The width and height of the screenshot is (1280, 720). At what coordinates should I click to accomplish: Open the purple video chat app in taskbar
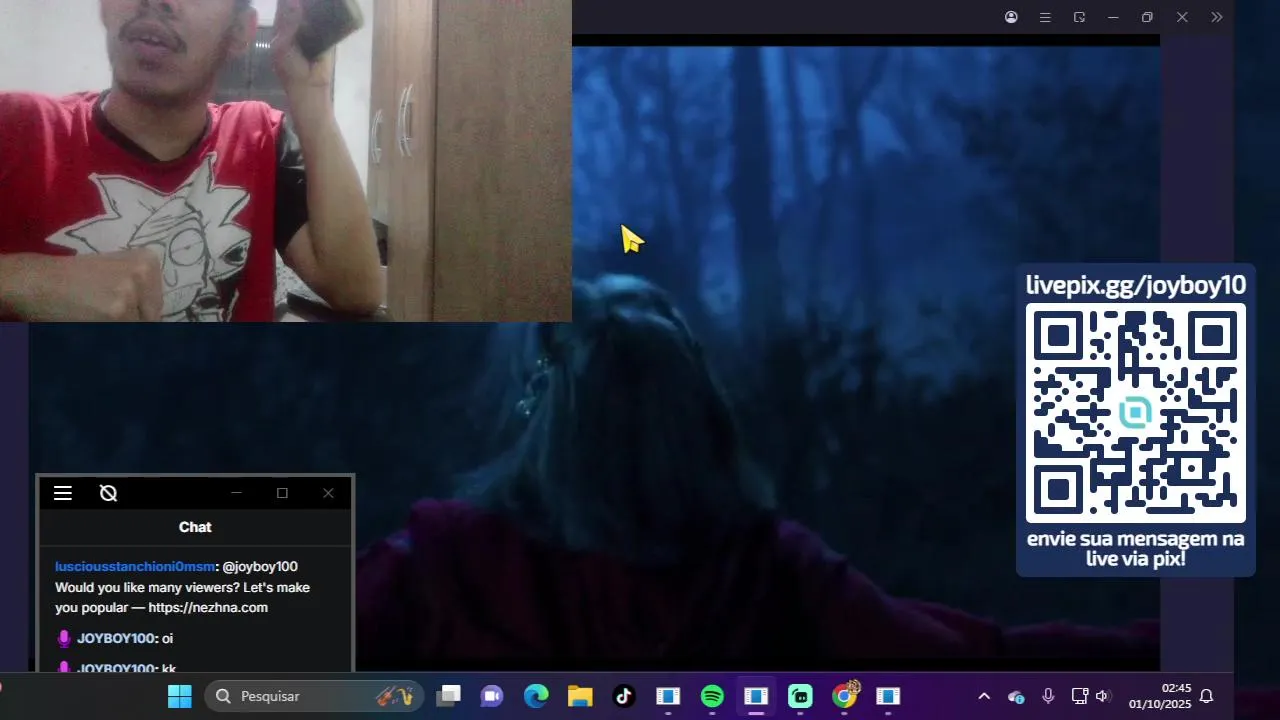pyautogui.click(x=491, y=696)
